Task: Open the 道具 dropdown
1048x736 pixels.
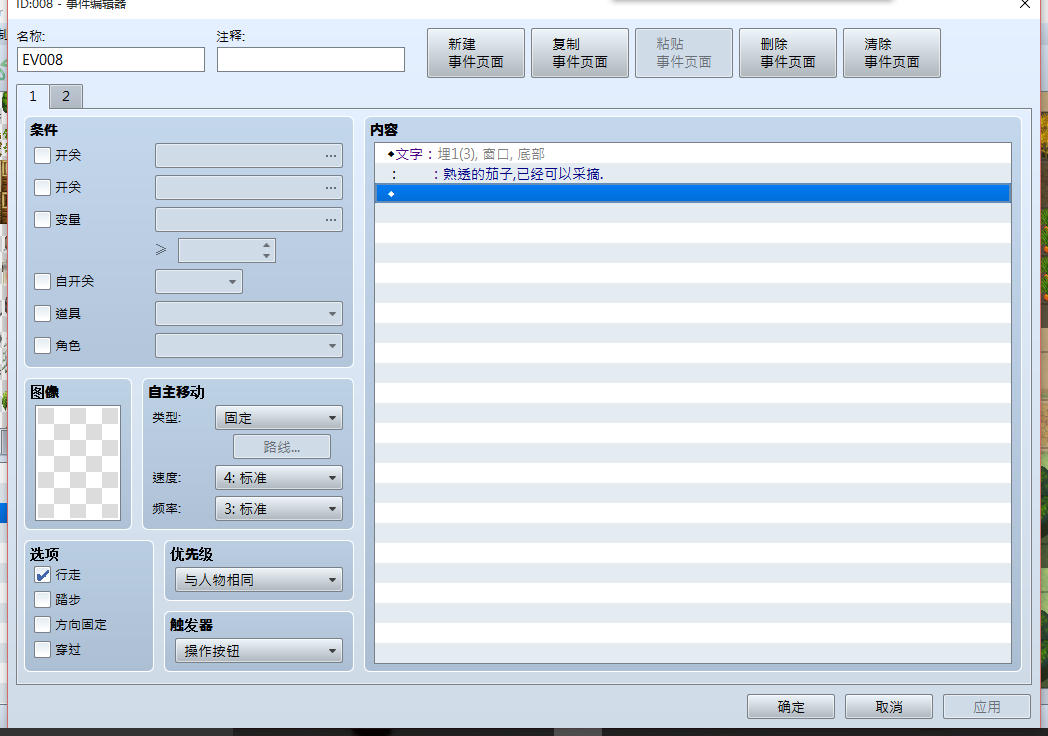Action: (x=249, y=314)
